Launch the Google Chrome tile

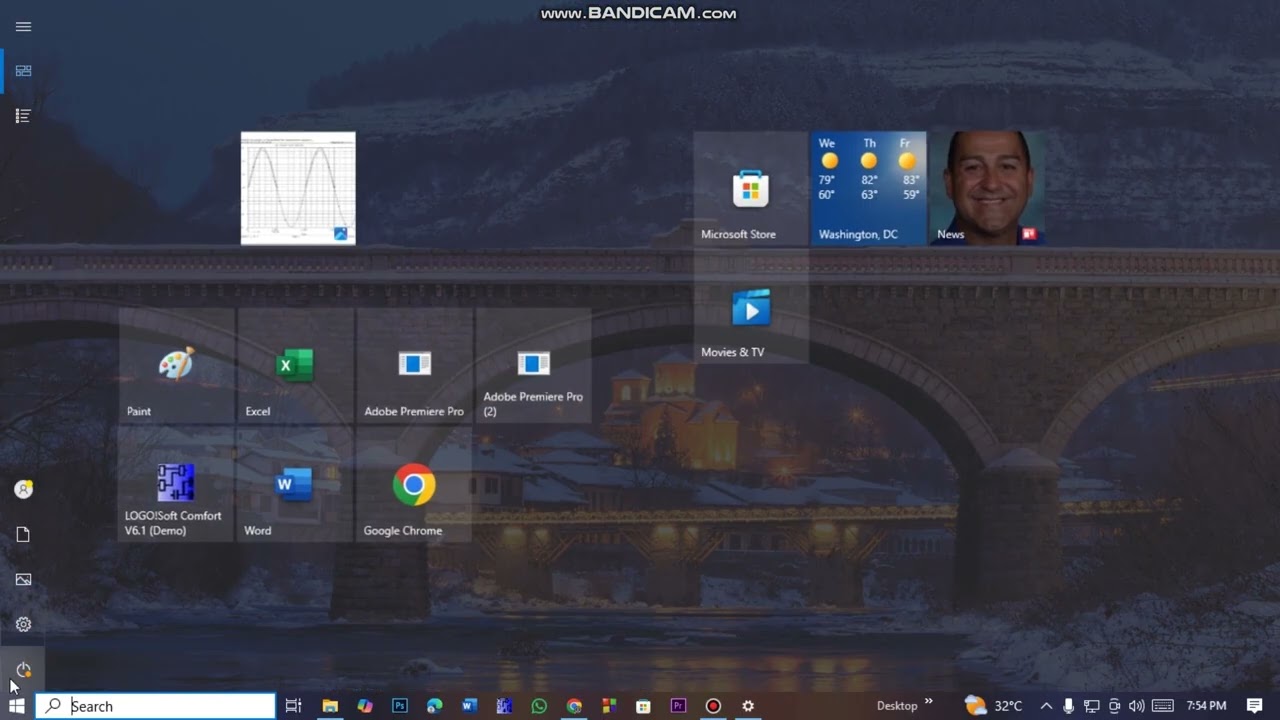coord(414,484)
